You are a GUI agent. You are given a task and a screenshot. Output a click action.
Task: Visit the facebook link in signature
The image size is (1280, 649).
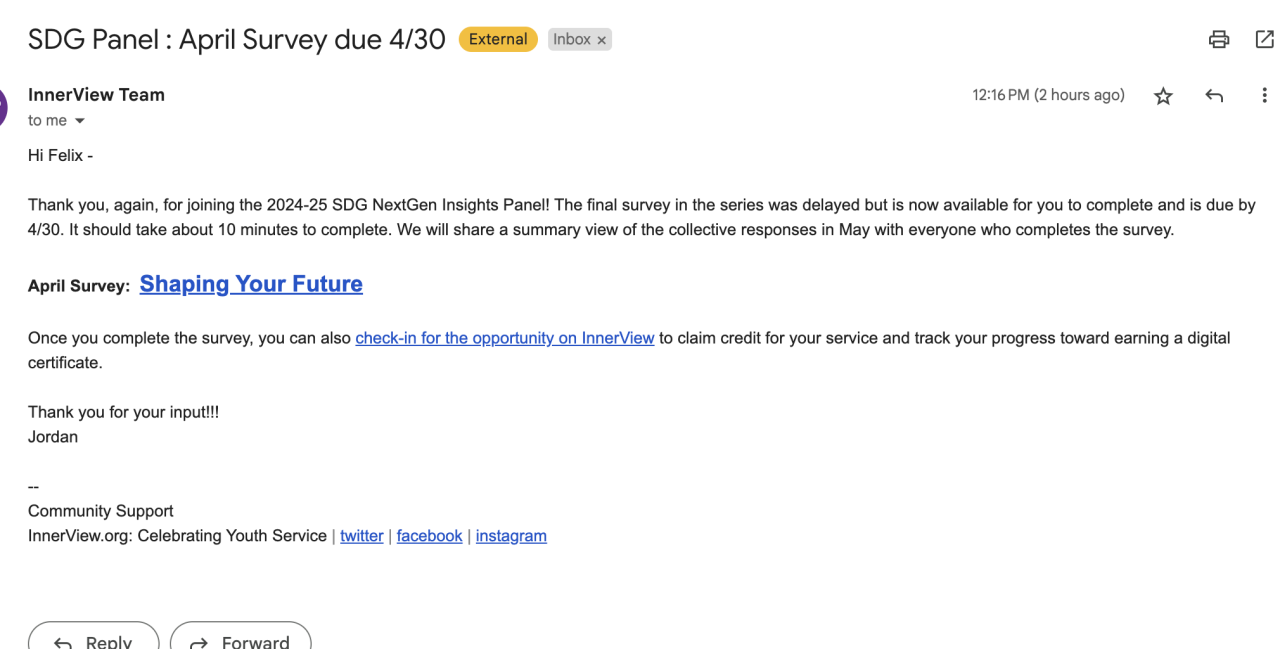click(429, 536)
